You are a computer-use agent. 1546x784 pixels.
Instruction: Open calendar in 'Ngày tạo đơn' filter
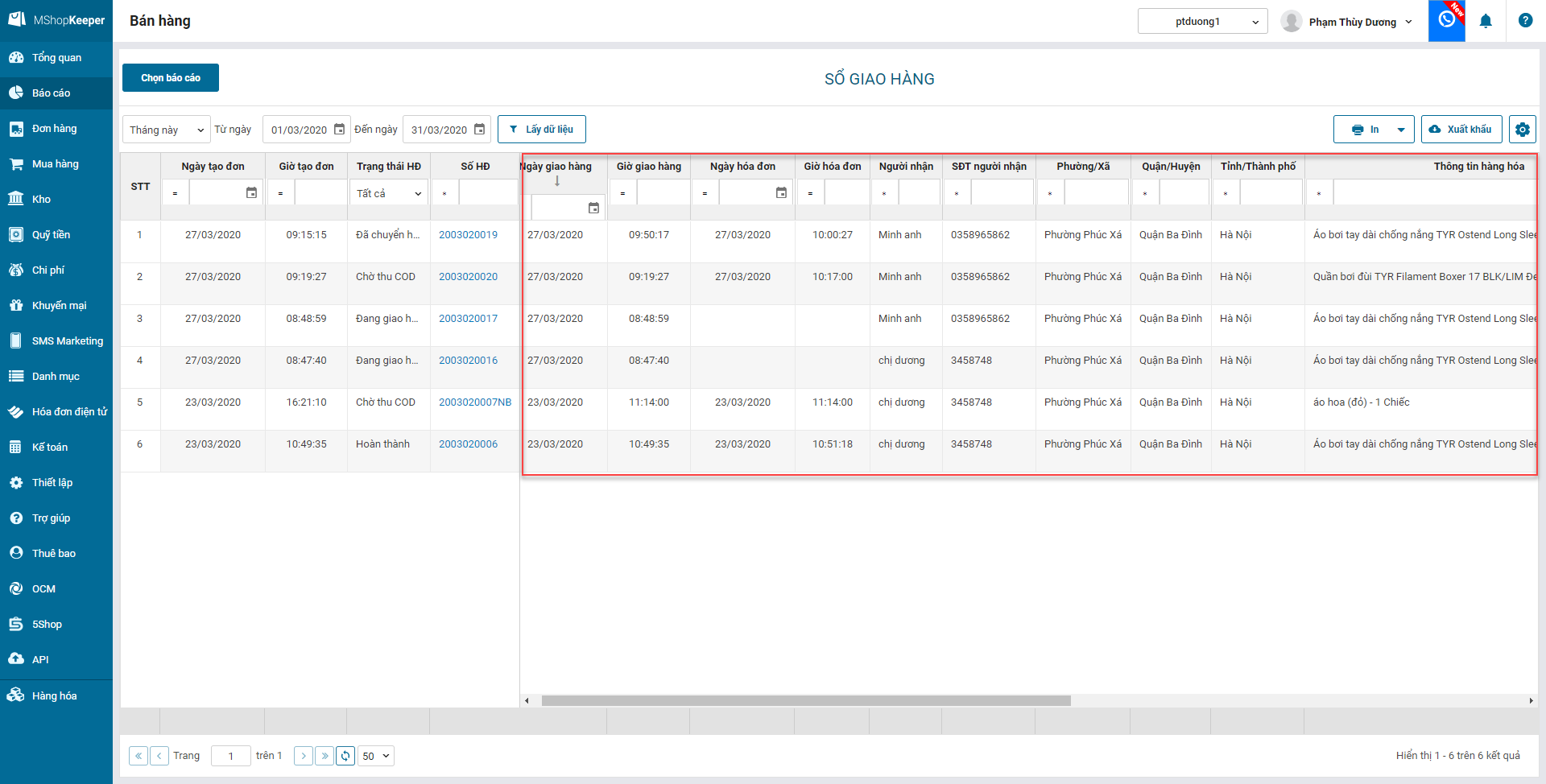click(251, 193)
